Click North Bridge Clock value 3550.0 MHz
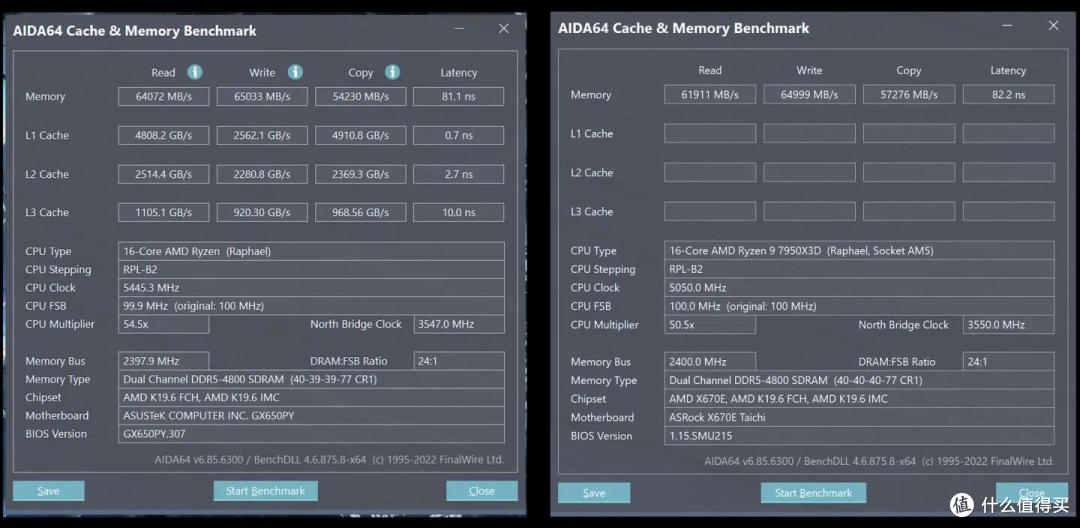The width and height of the screenshot is (1080, 528). 1008,325
